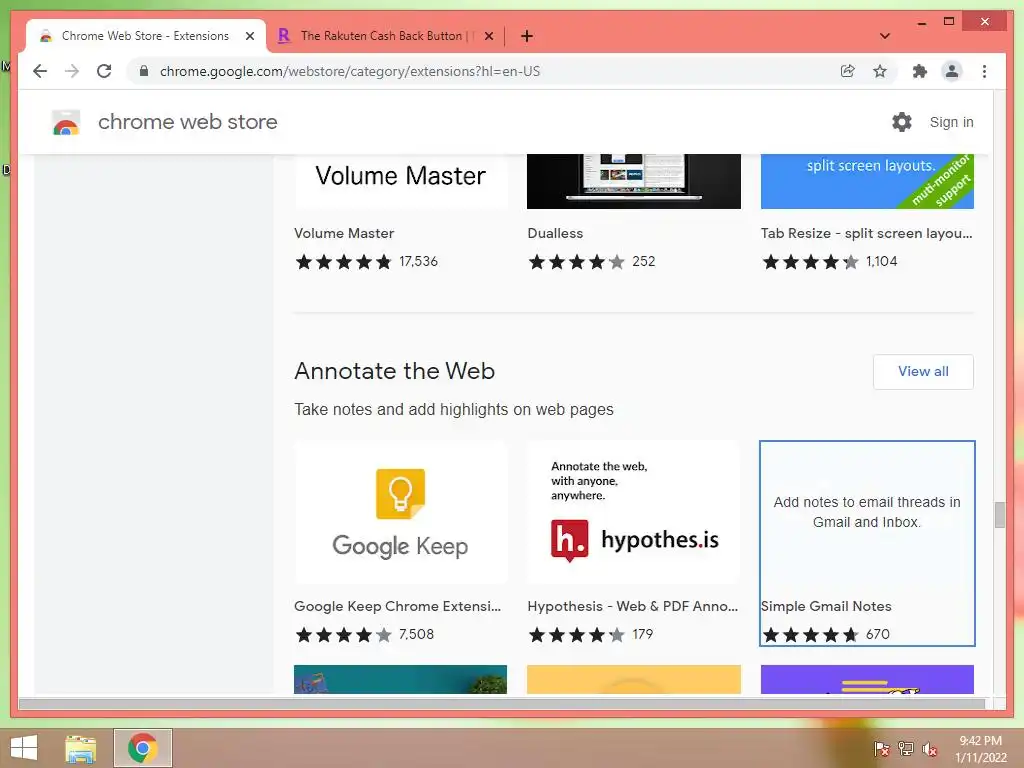Click the Google Keep star rating
Image resolution: width=1024 pixels, height=768 pixels.
click(344, 635)
